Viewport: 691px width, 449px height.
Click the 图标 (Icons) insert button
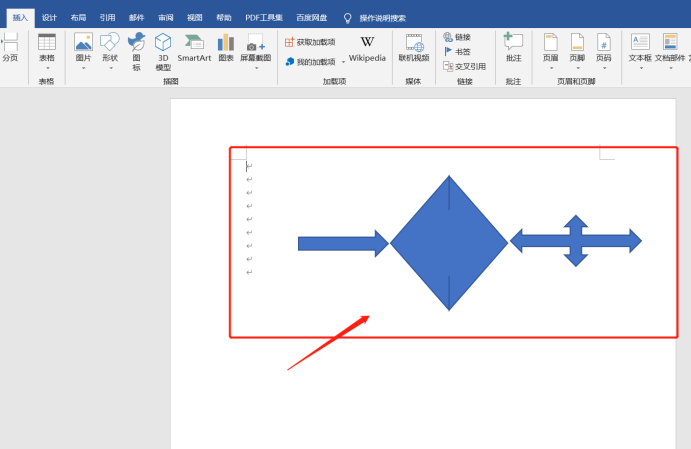pos(136,46)
